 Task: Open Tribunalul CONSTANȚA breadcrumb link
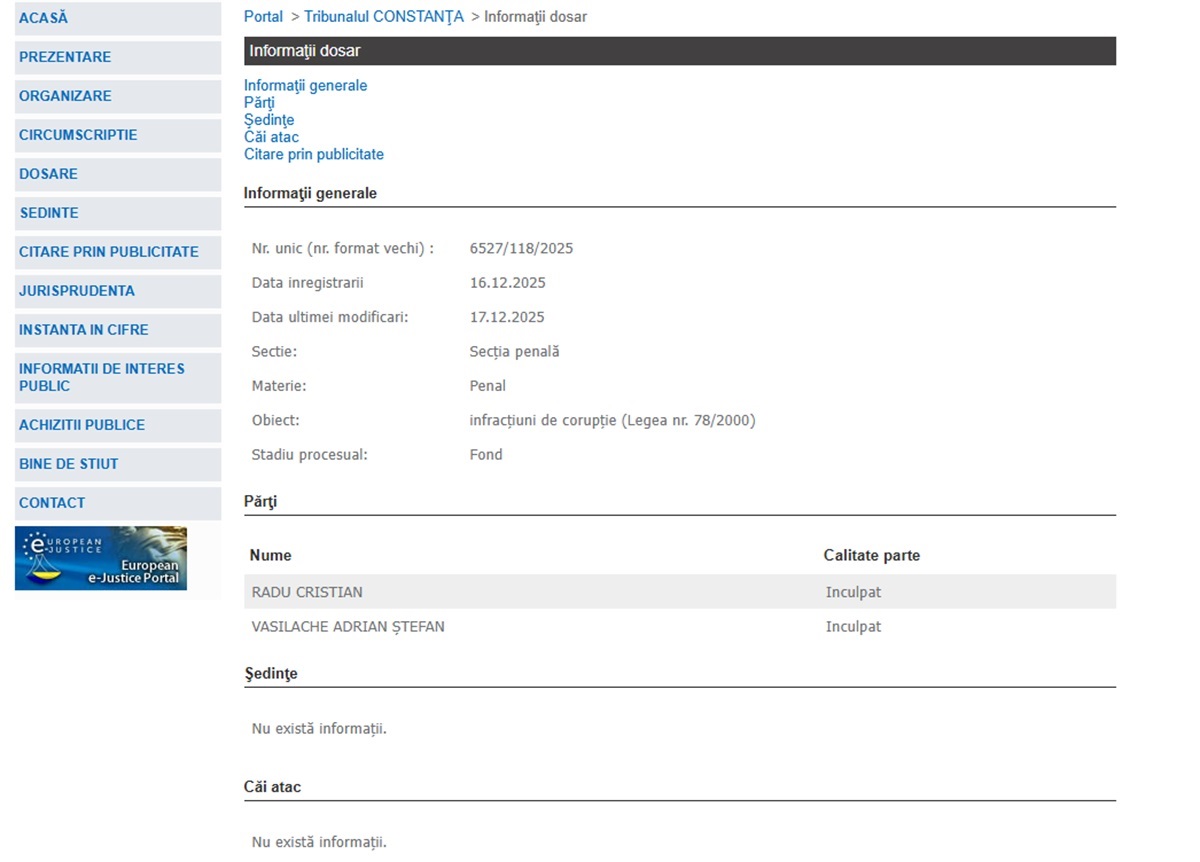tap(384, 17)
